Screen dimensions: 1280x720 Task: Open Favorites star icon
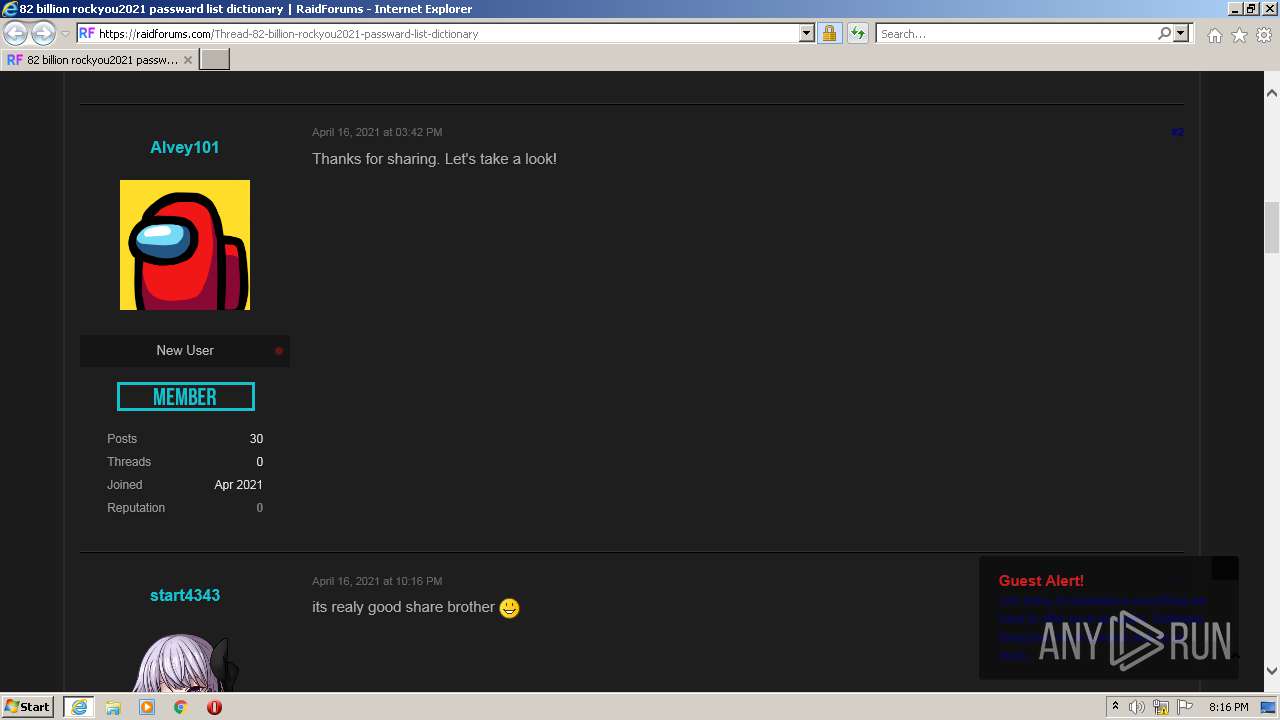coord(1239,35)
